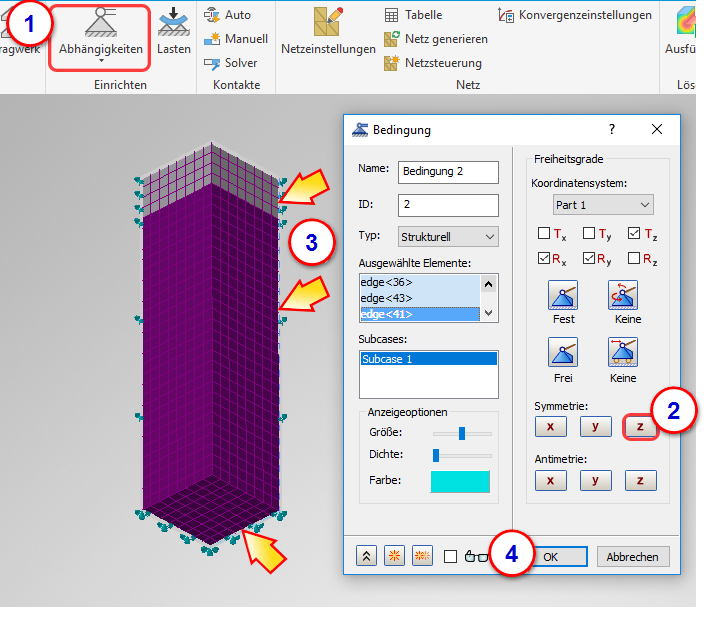The height and width of the screenshot is (623, 712).
Task: Select edge<36> in selected elements
Action: point(420,282)
